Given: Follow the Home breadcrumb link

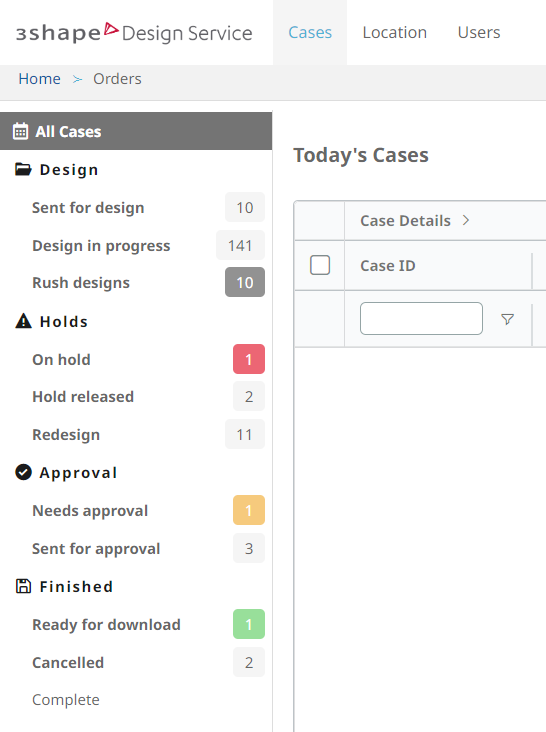Looking at the screenshot, I should click(40, 79).
